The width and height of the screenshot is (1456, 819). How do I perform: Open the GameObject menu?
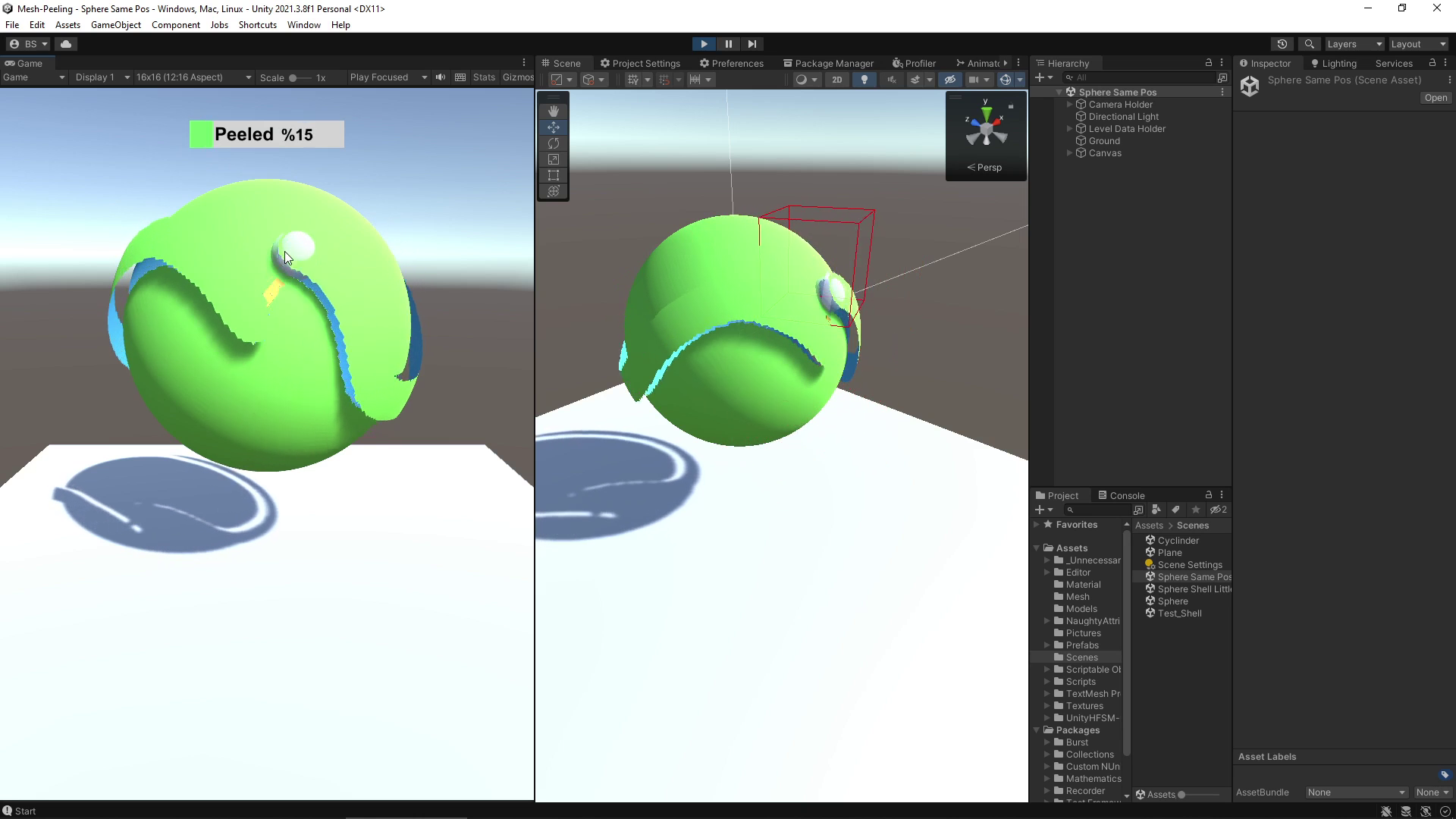tap(115, 25)
